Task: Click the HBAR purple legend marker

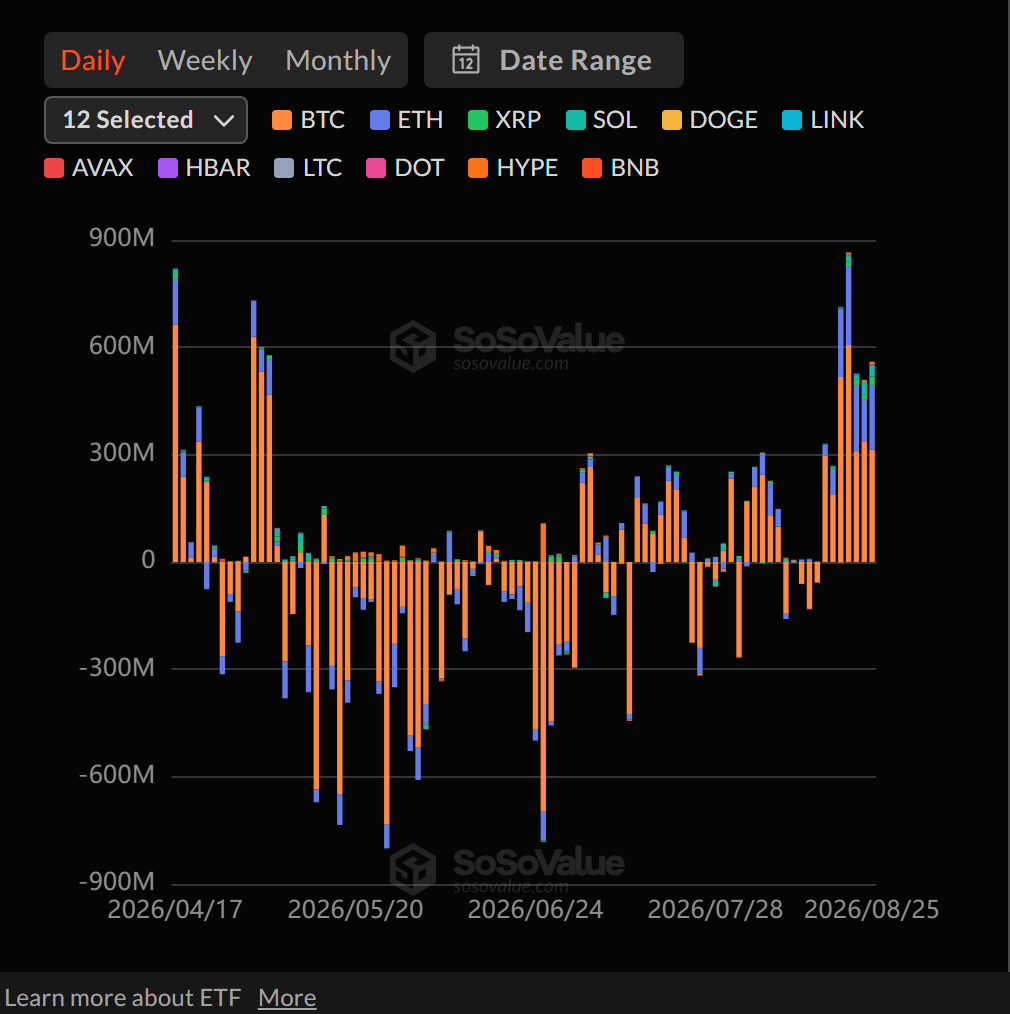Action: click(168, 168)
